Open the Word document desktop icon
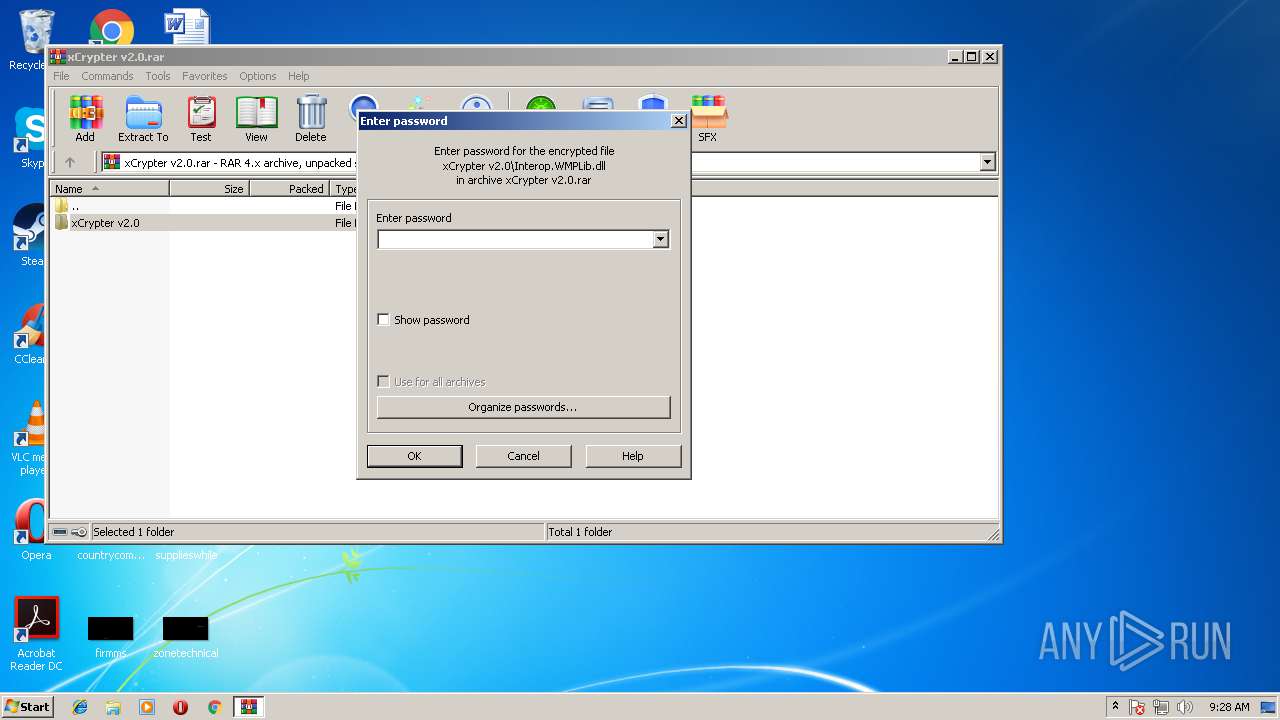1280x720 pixels. pos(188,27)
